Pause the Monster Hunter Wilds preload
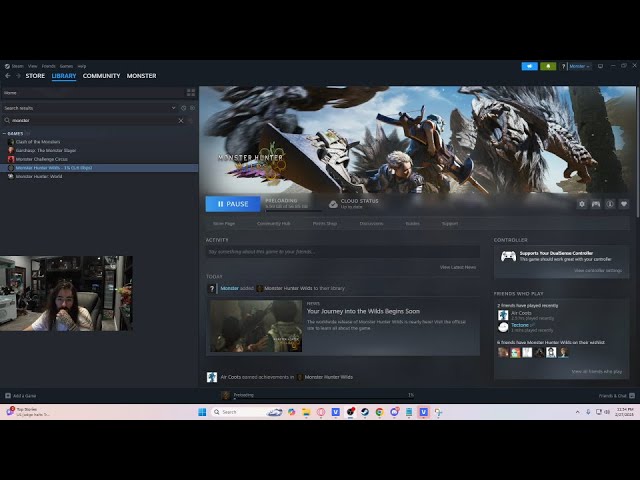 pos(232,204)
